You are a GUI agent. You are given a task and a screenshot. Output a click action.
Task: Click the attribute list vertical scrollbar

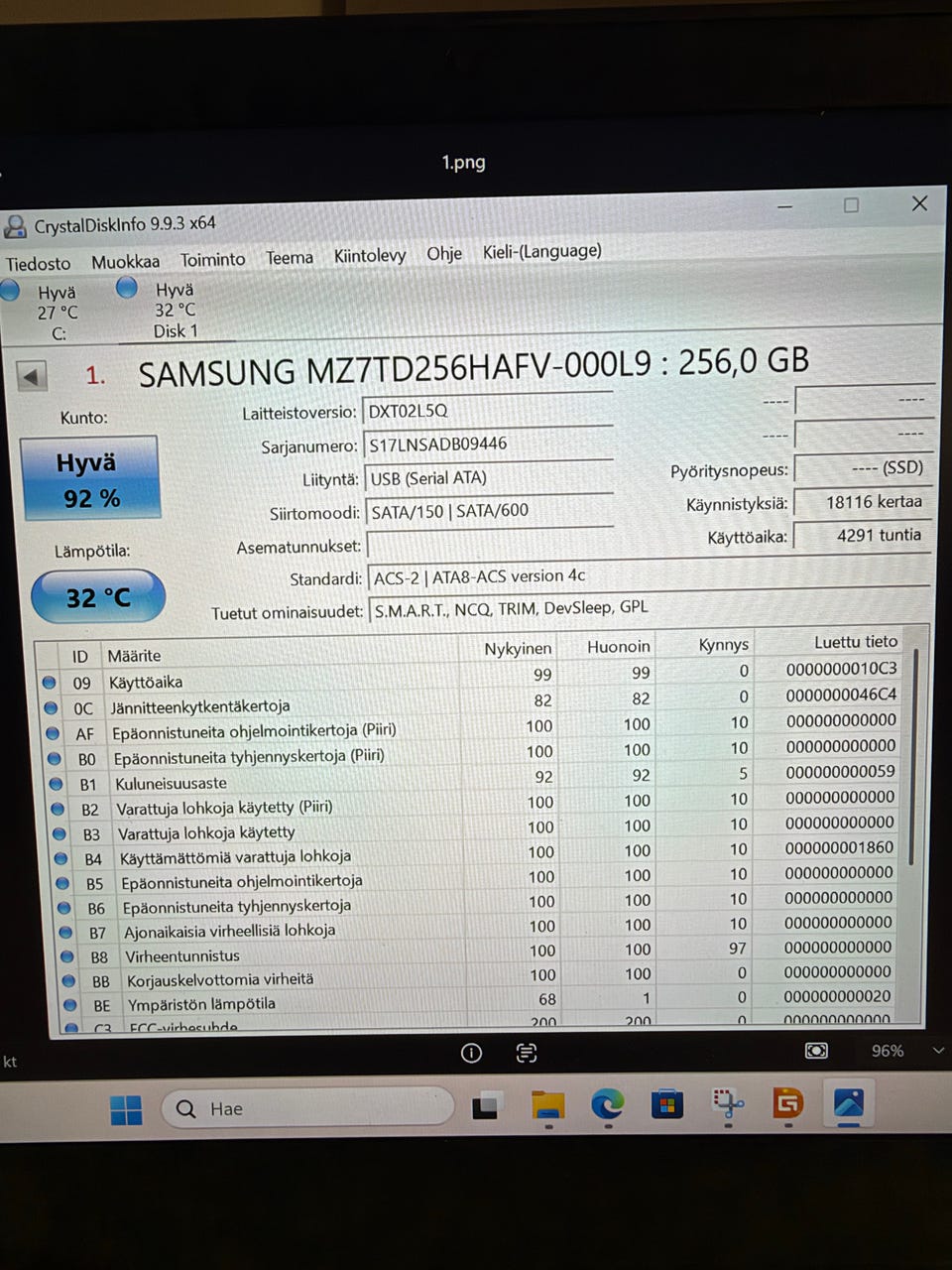click(915, 759)
